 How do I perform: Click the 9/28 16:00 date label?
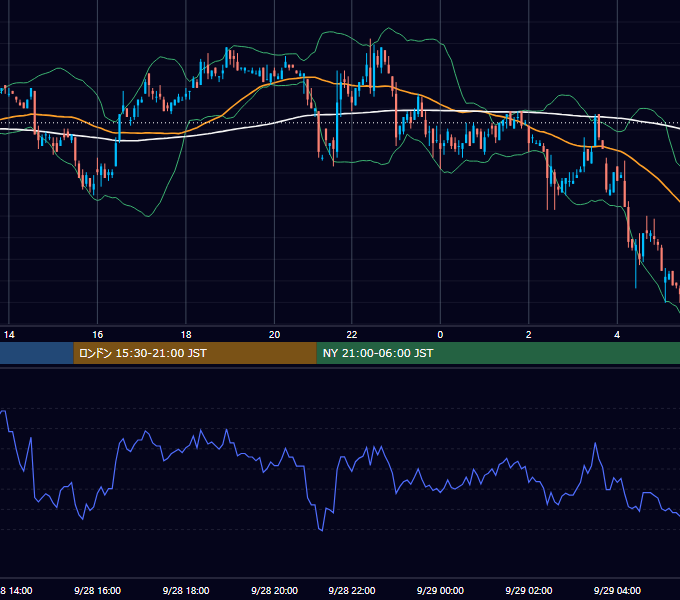(98, 591)
